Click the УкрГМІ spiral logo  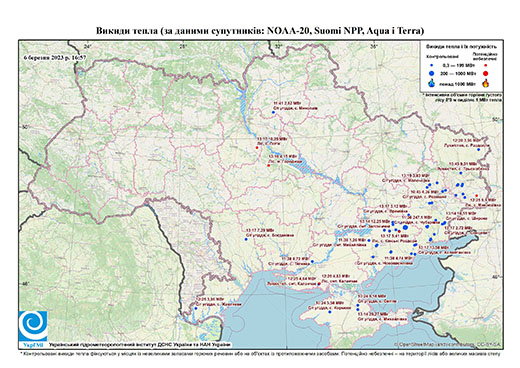(33, 326)
